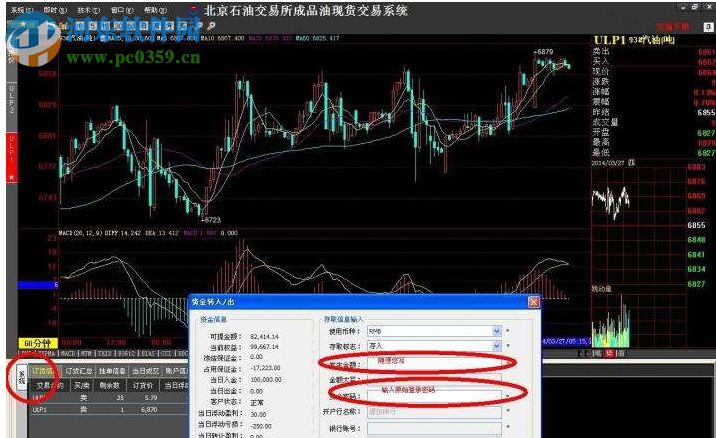Click the red 交易下单 link at top right

[673, 27]
